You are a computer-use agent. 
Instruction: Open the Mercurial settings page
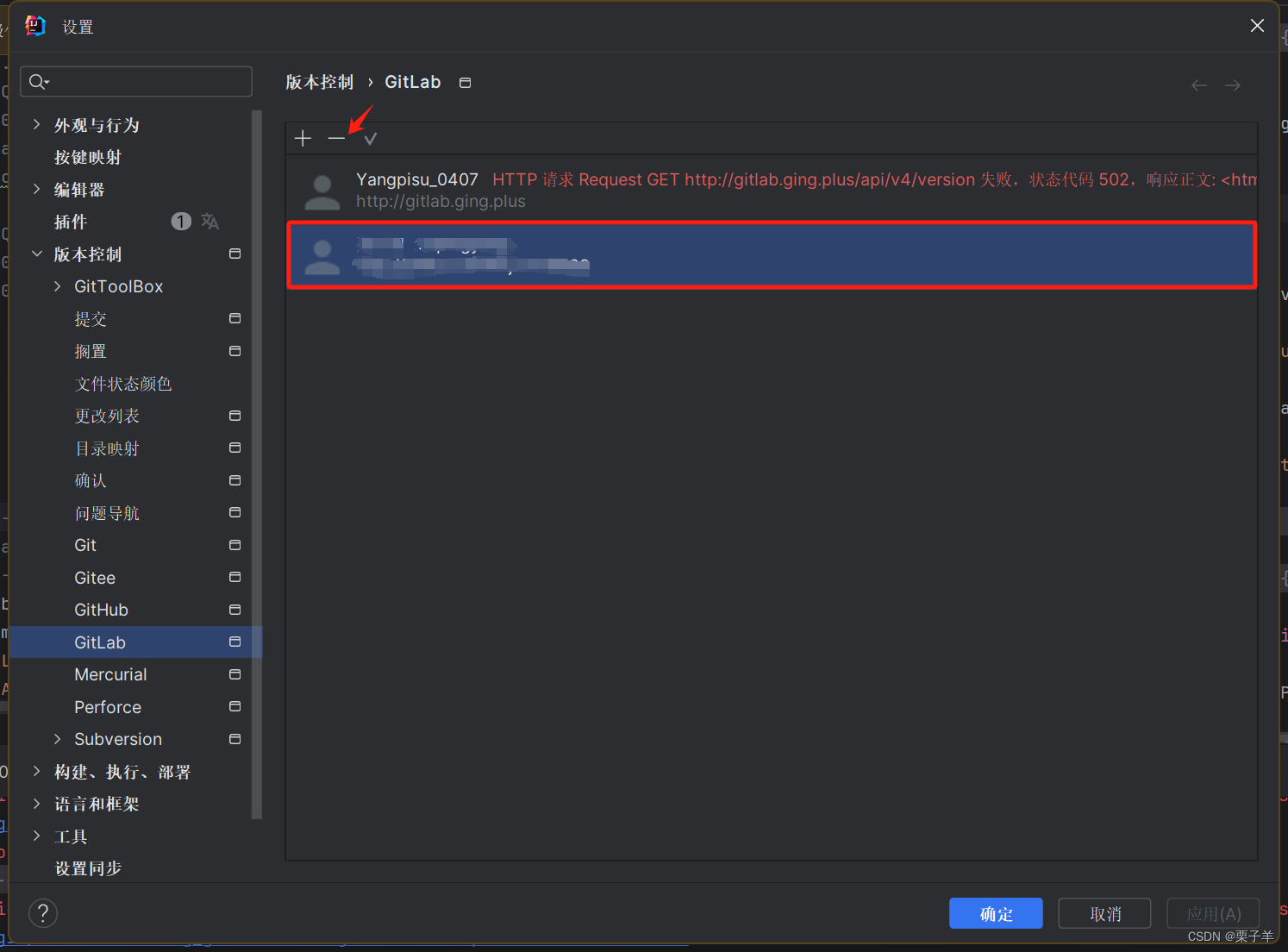click(x=110, y=674)
